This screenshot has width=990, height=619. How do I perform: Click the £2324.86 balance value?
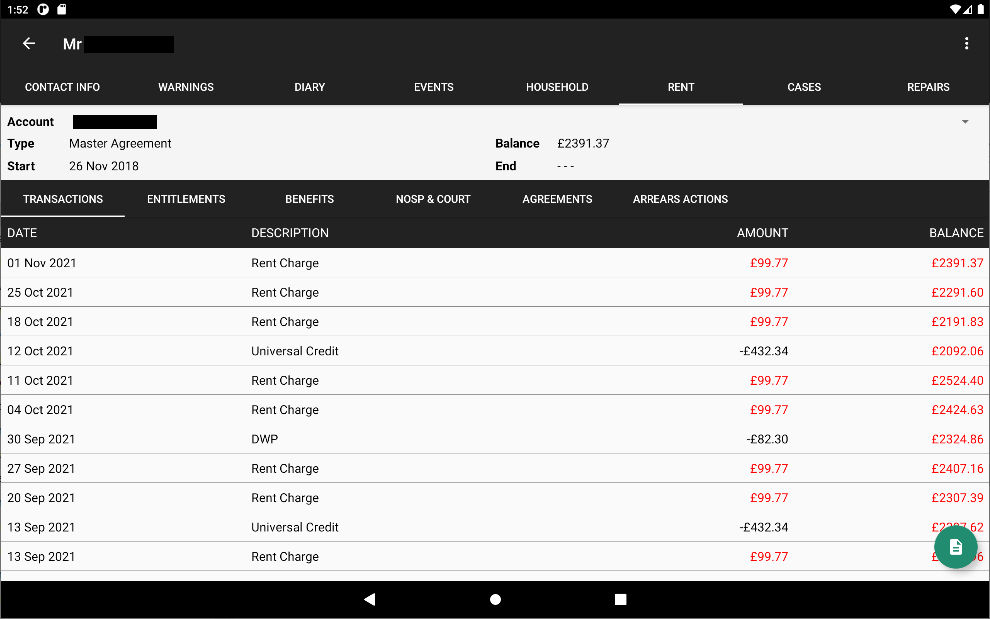tap(957, 439)
